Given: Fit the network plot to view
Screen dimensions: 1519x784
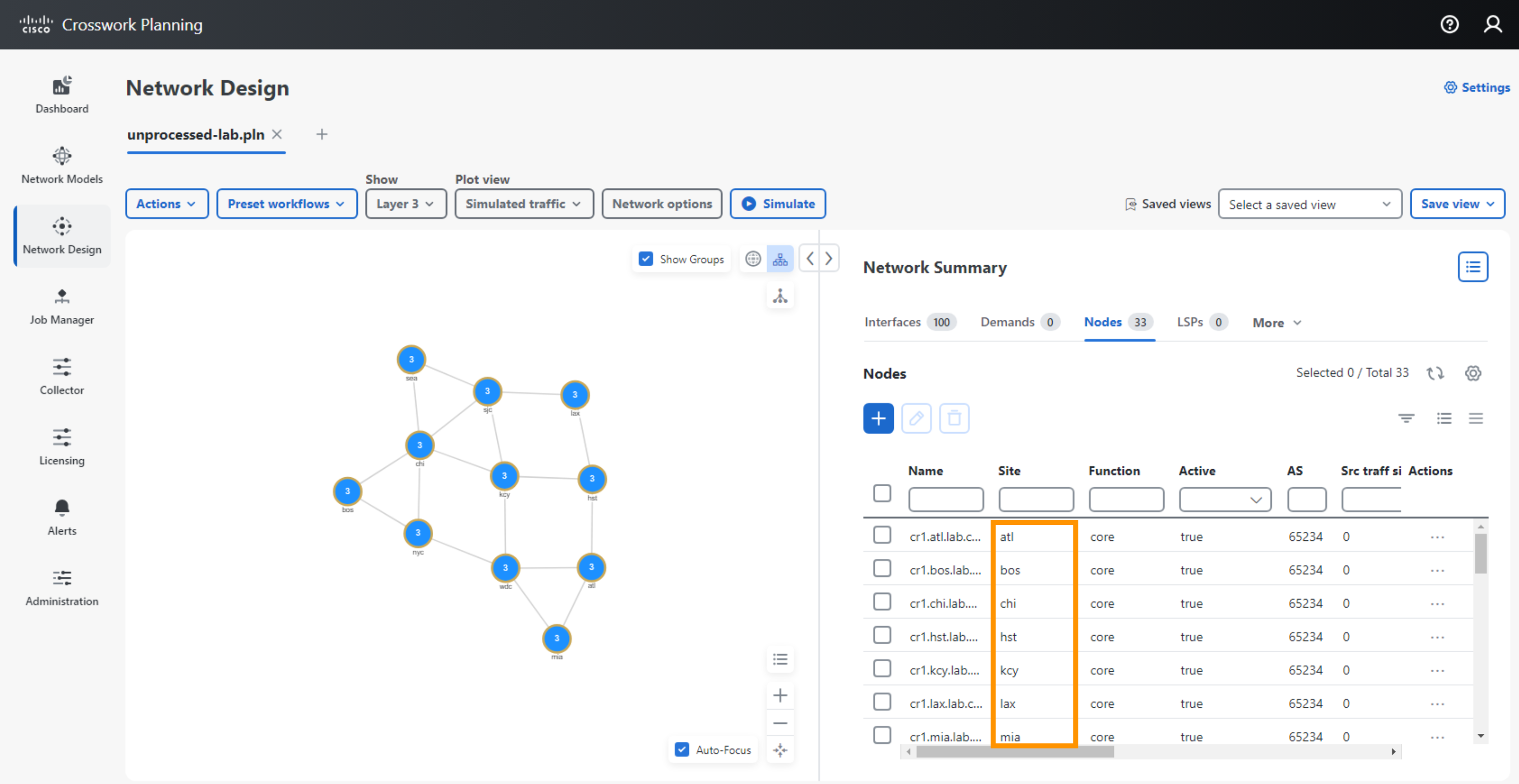Looking at the screenshot, I should tap(780, 750).
